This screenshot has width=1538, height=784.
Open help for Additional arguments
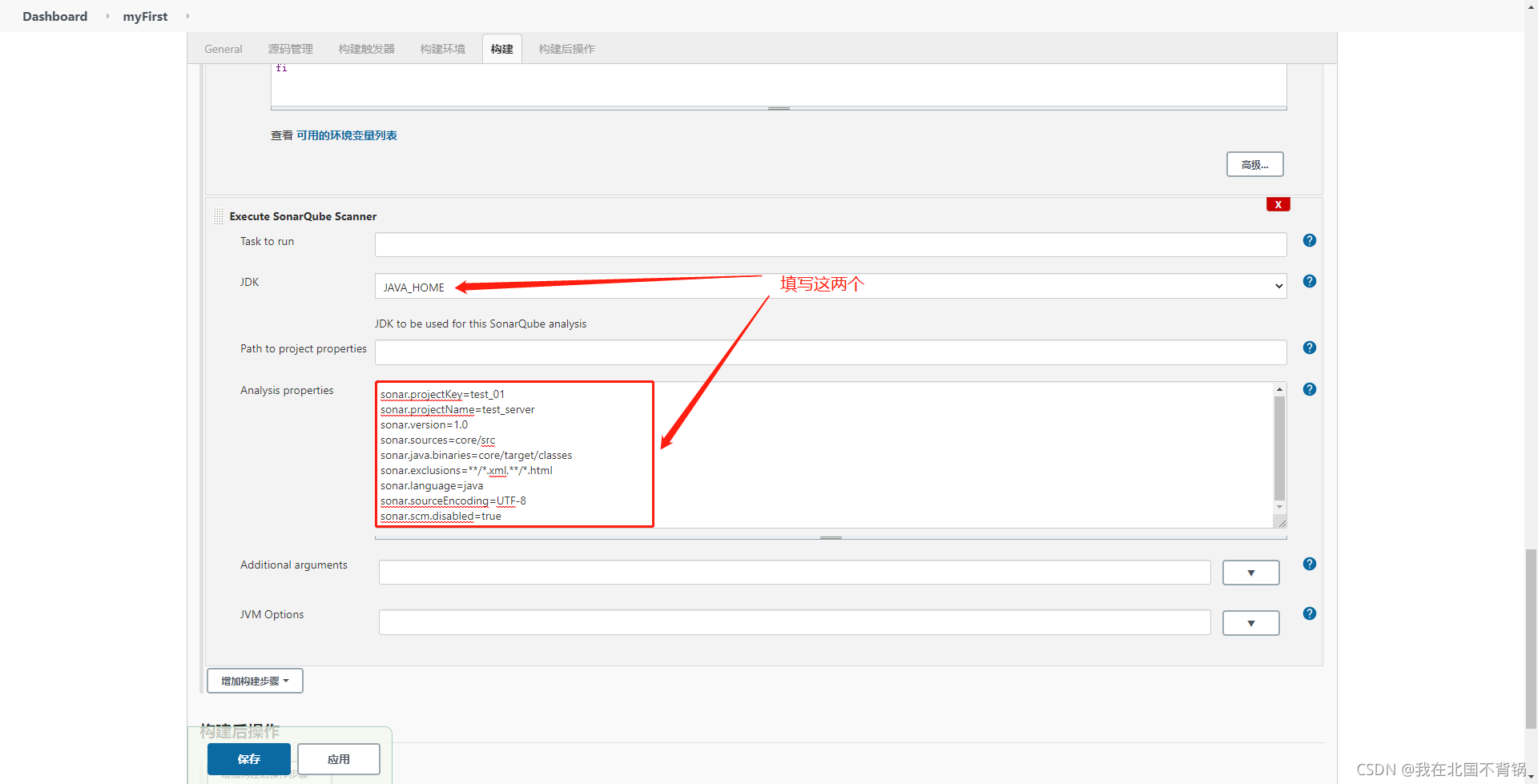pyautogui.click(x=1310, y=564)
